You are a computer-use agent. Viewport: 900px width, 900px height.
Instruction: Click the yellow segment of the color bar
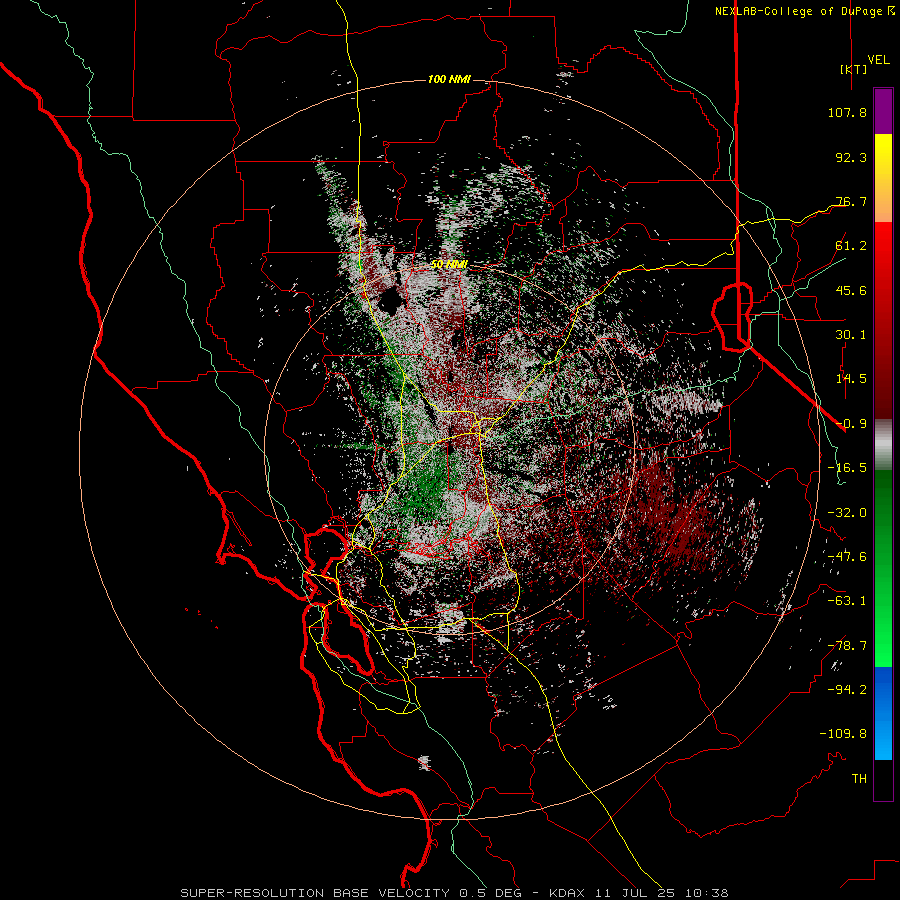click(883, 166)
